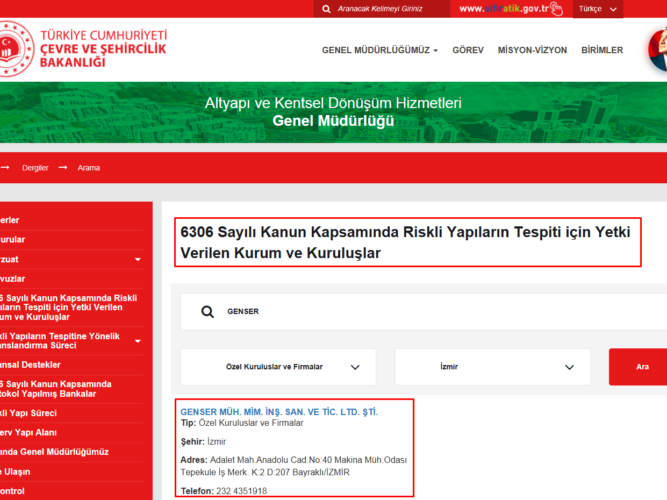Open the Misyon-Vizyon menu item
667x500 pixels.
pyautogui.click(x=532, y=50)
